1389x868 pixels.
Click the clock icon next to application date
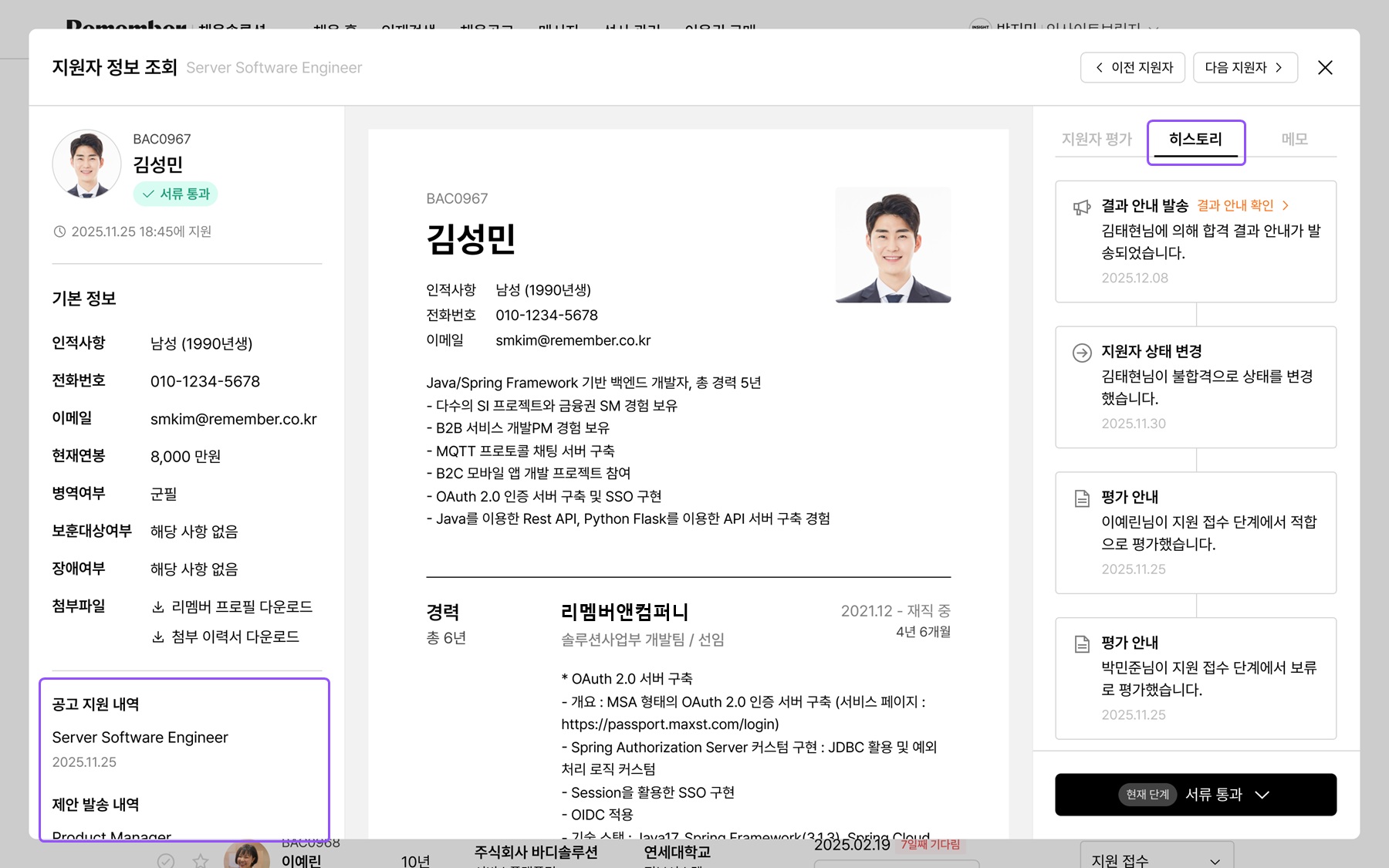60,231
